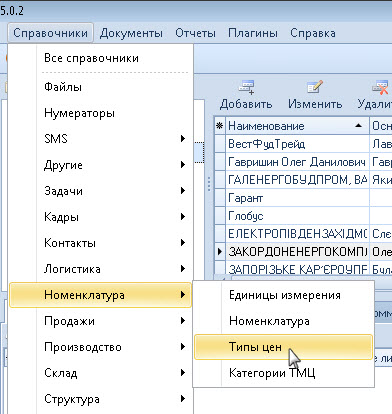The image size is (392, 414).
Task: Choose Типы цен in submenu
Action: pos(283,347)
